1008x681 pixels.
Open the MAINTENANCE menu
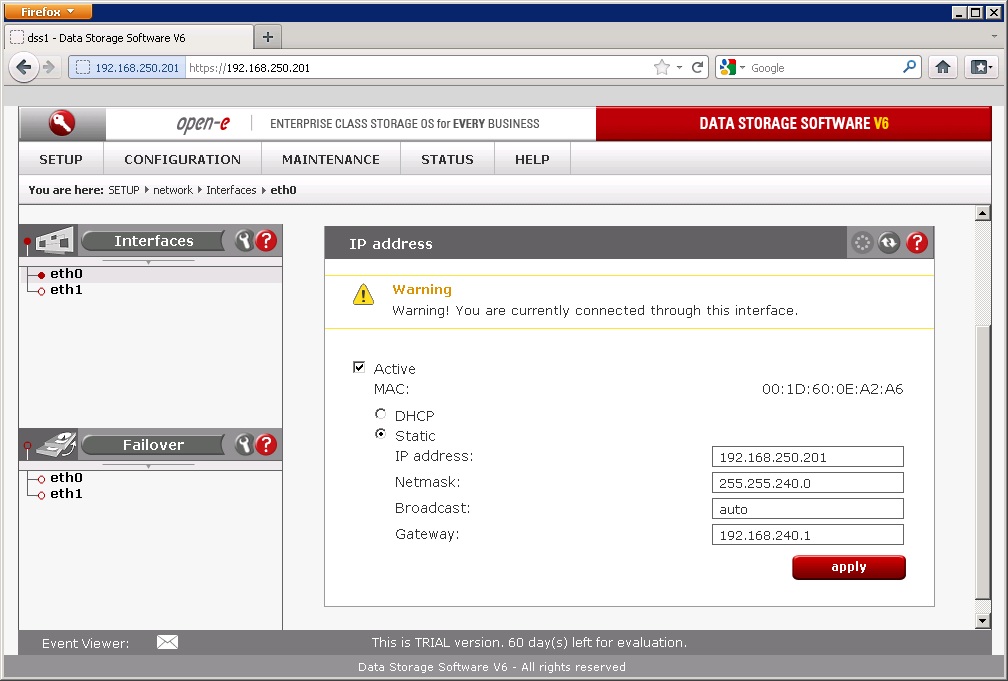click(x=330, y=159)
